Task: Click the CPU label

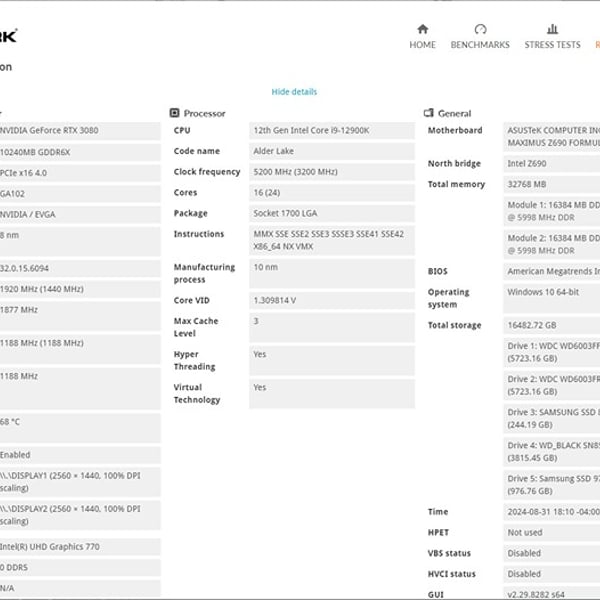Action: point(182,130)
